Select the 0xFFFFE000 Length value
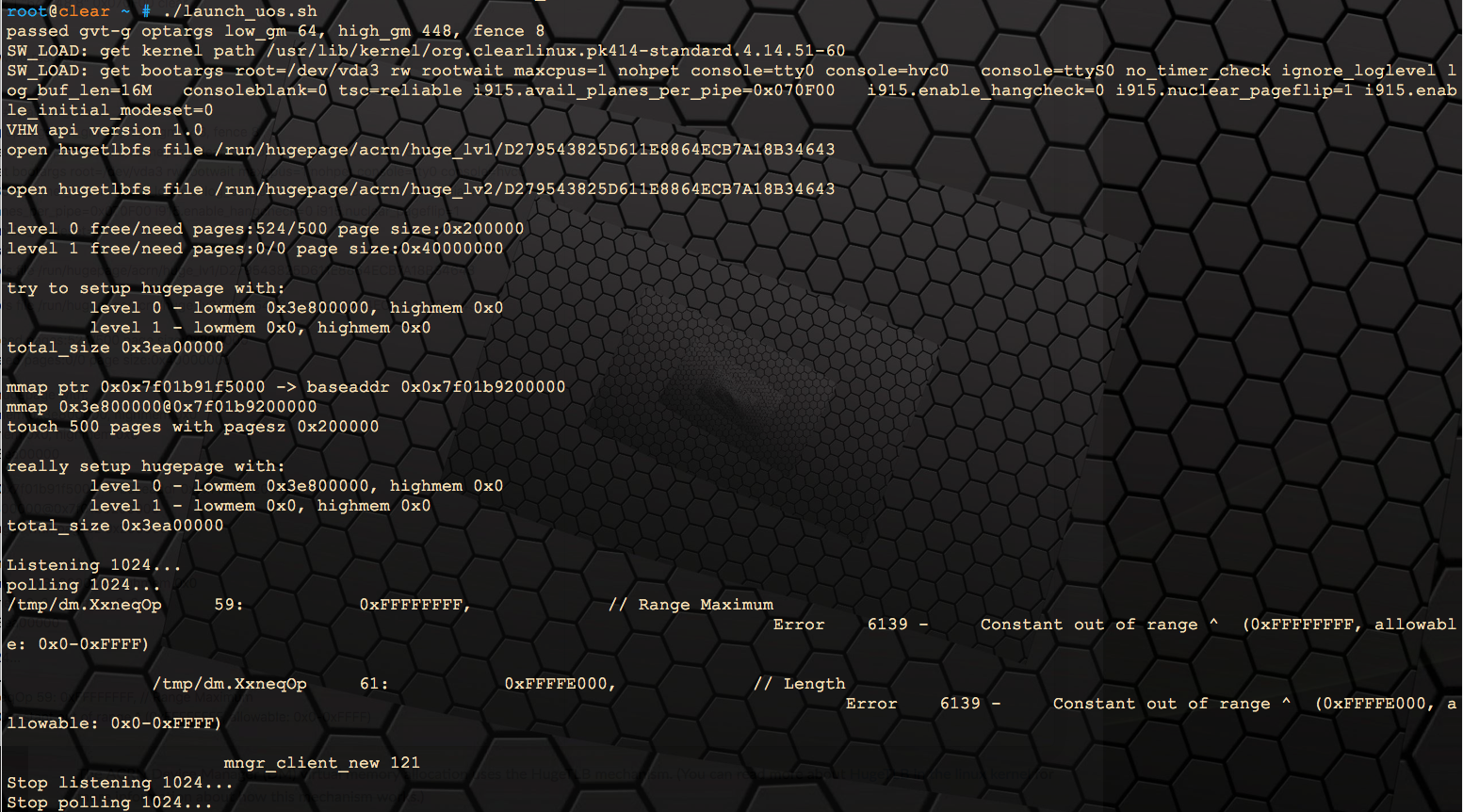The height and width of the screenshot is (812, 1463). coord(560,683)
